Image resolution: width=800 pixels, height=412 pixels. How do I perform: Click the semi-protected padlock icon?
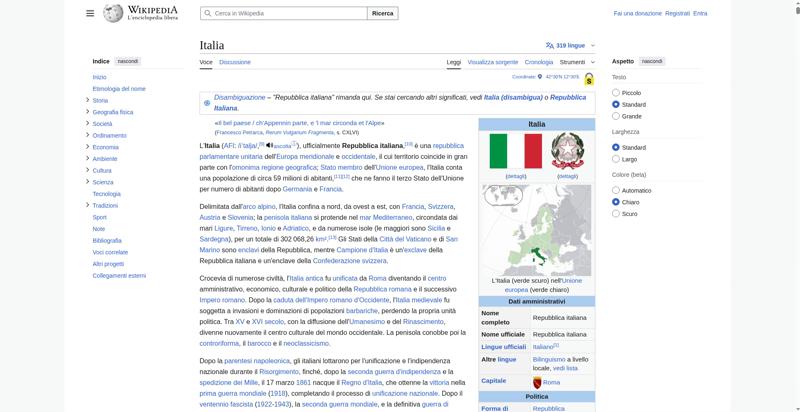[589, 78]
